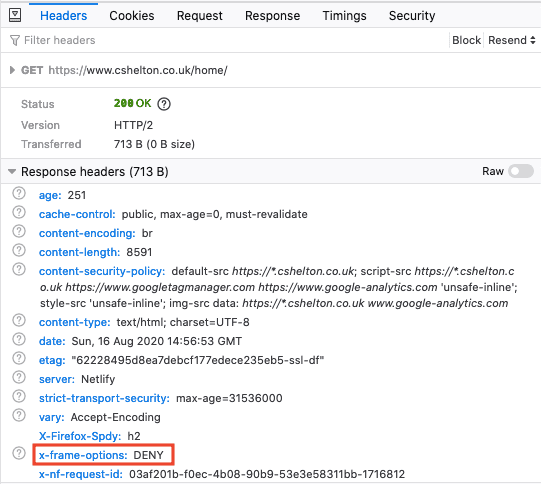Open help icon for etag header

[x=19, y=358]
